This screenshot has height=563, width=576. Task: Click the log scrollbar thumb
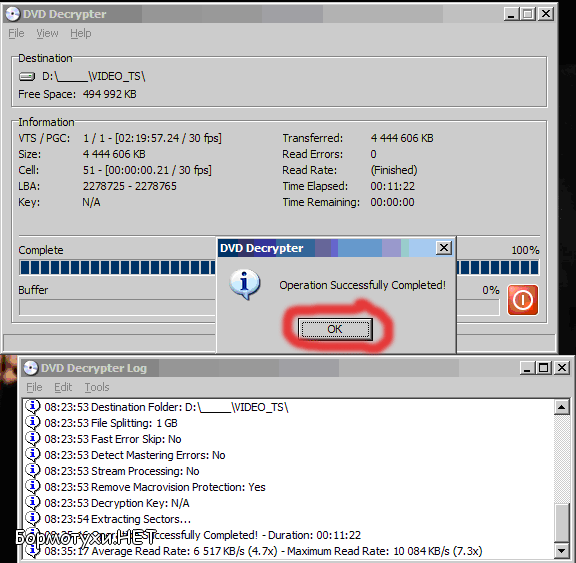click(x=562, y=522)
